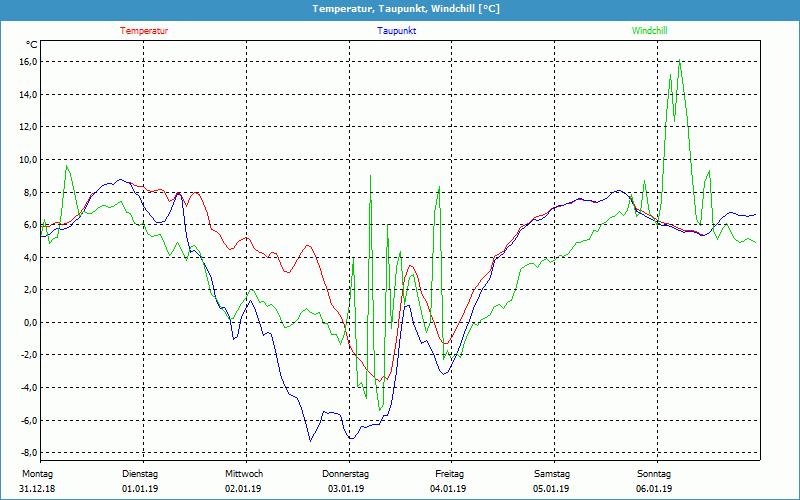This screenshot has height=500, width=800.
Task: Click the Mittwoch day label
Action: click(x=244, y=474)
